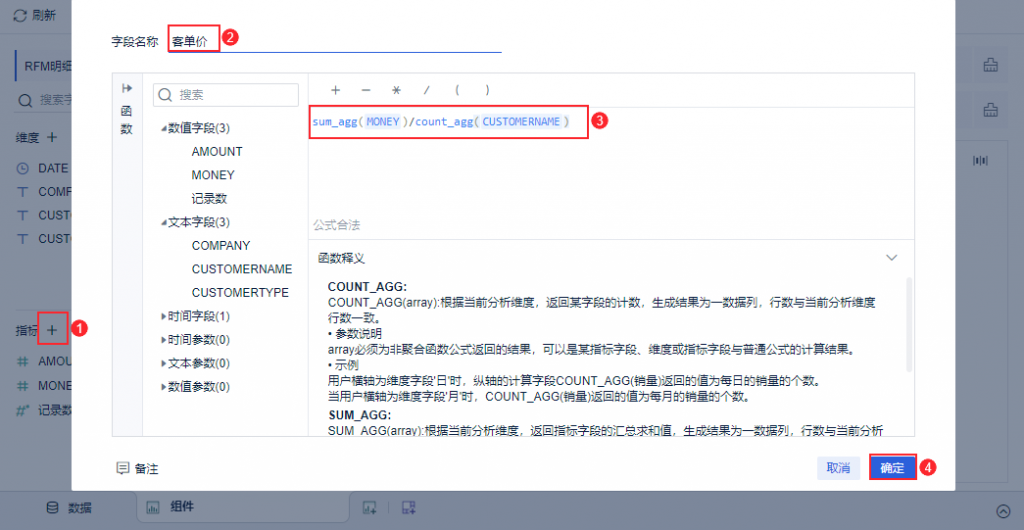Select the 记录数 field in list
1024x530 pixels.
click(209, 199)
